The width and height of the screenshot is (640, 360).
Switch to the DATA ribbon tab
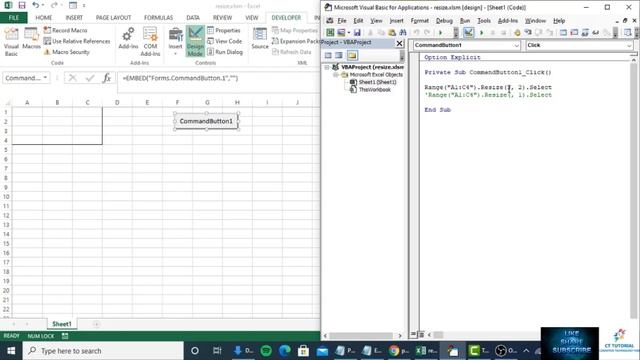tap(193, 18)
